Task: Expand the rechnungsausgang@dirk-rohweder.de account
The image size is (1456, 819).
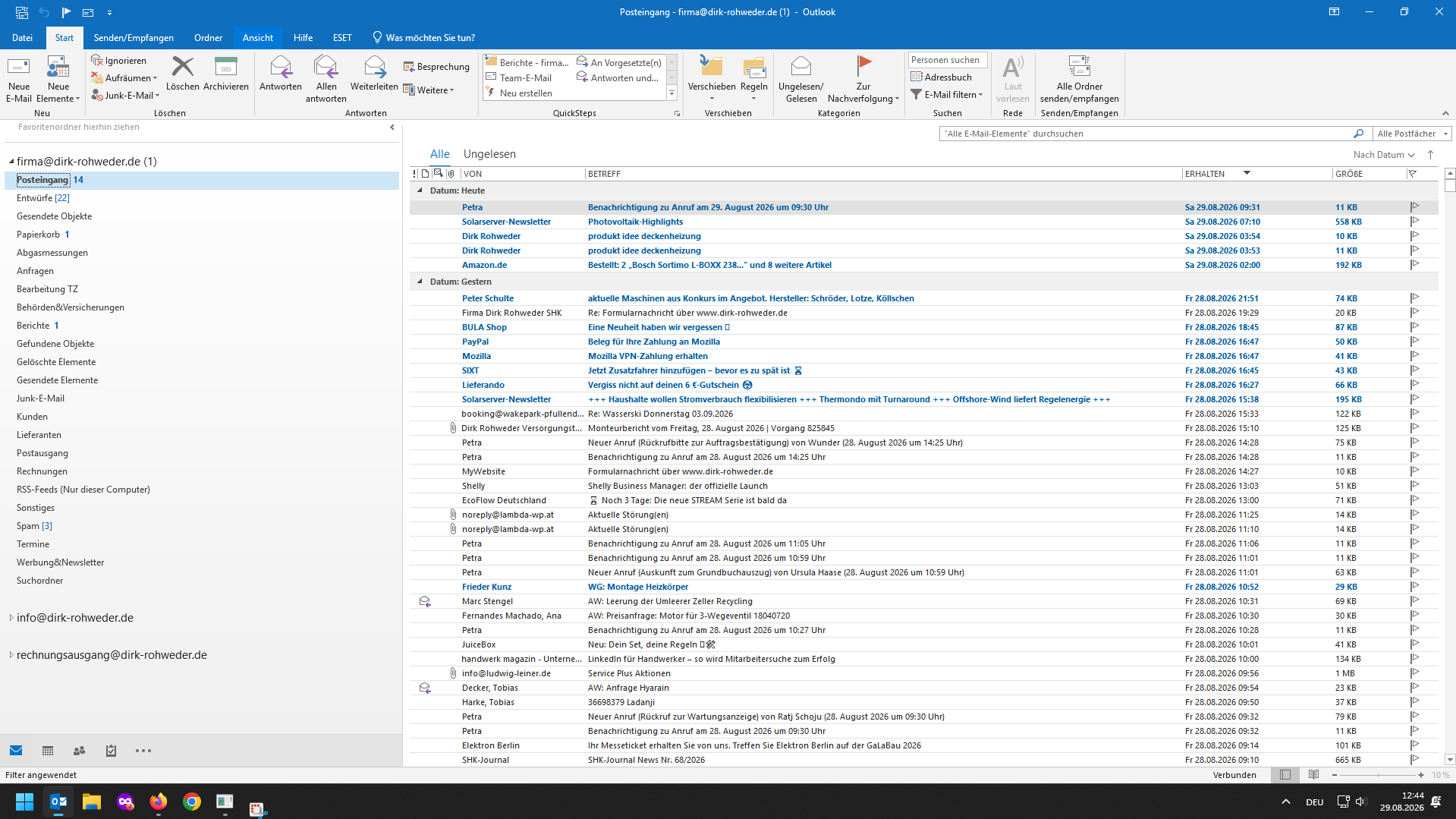Action: coord(11,655)
